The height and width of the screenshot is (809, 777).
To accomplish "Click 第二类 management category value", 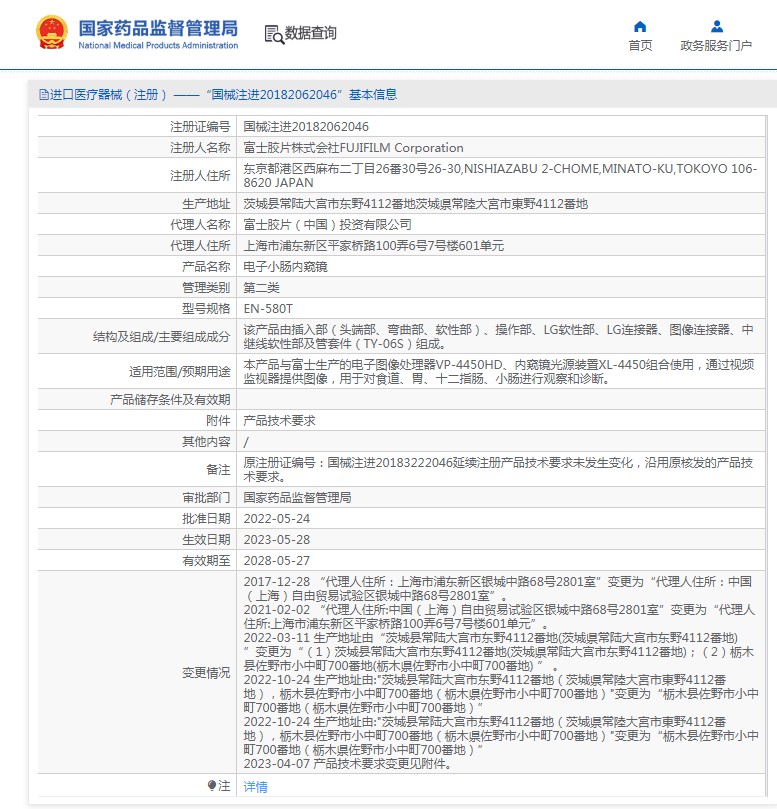I will coord(262,288).
